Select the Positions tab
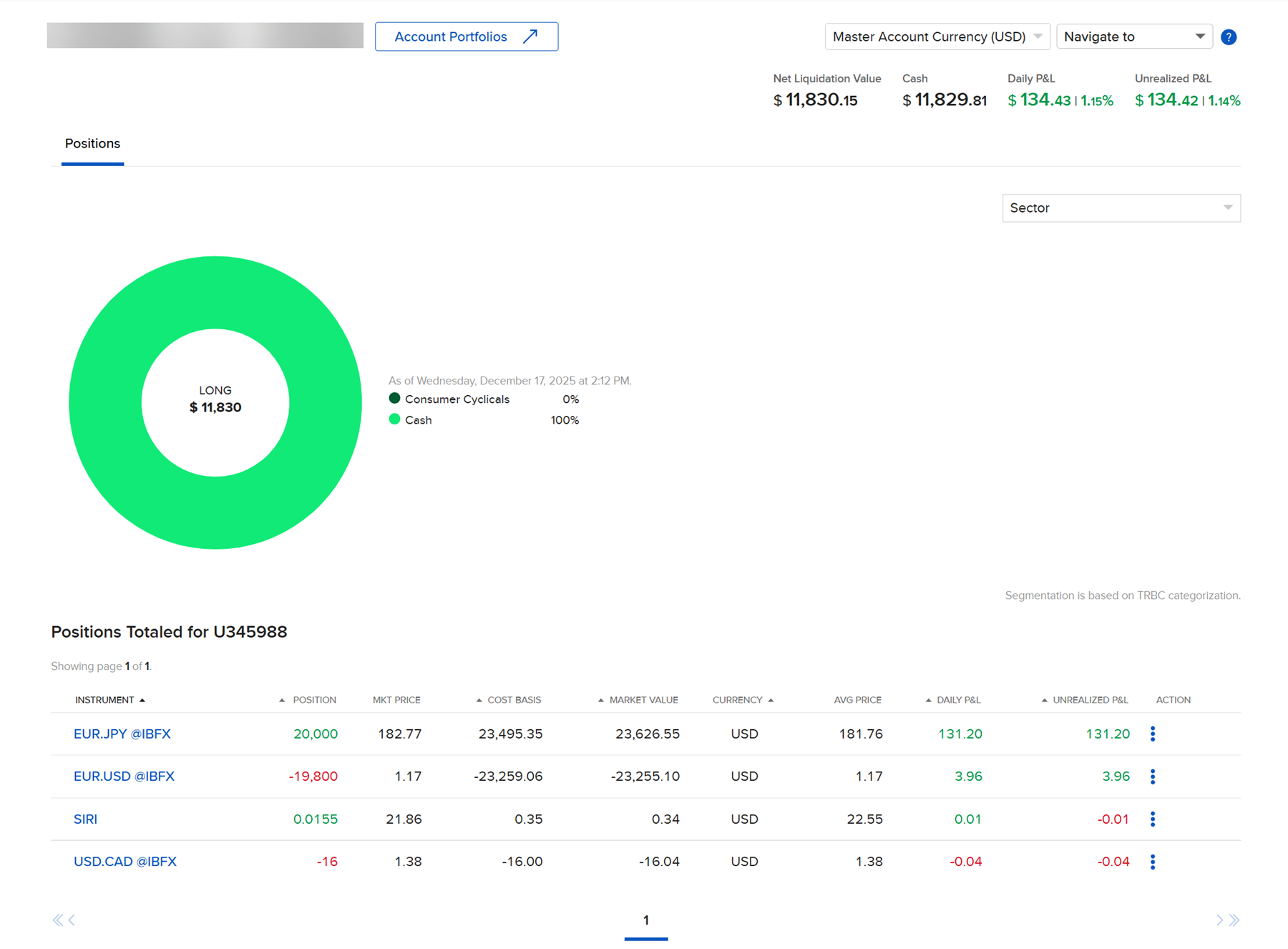 [x=92, y=143]
